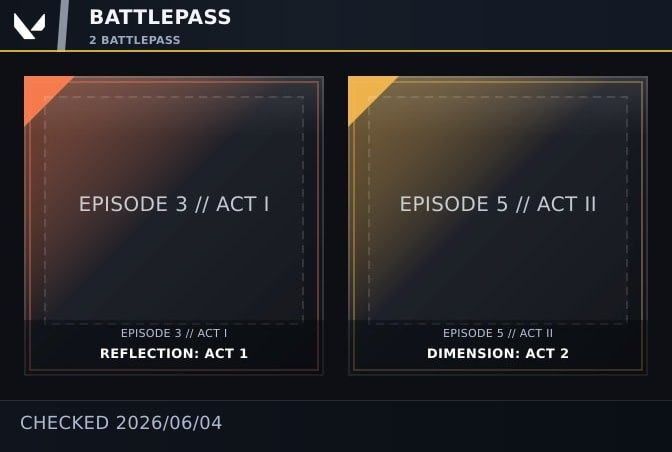The image size is (672, 452).
Task: Click the Valorant logo icon
Action: [x=29, y=26]
